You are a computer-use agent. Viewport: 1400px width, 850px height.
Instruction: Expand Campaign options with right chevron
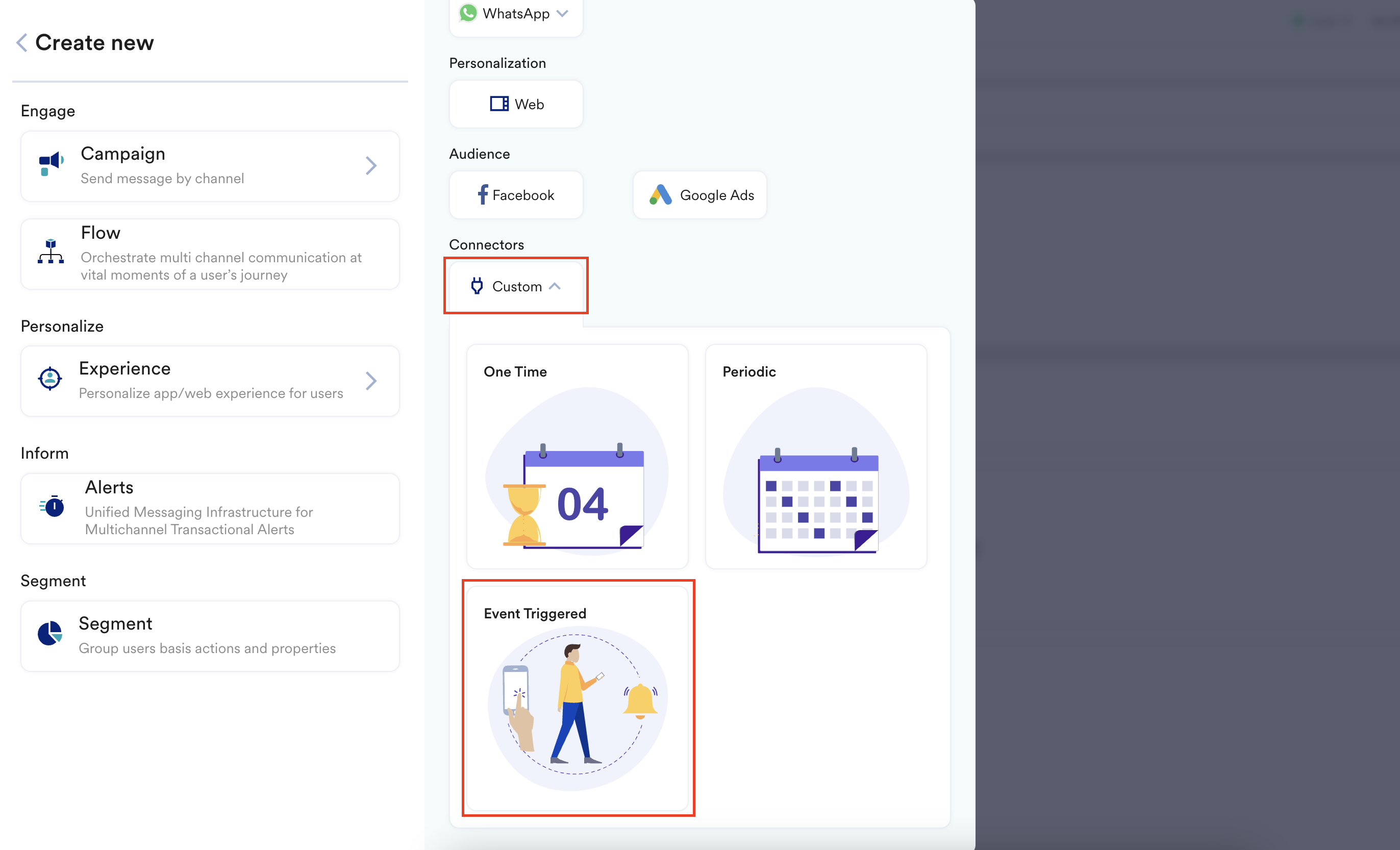[371, 166]
